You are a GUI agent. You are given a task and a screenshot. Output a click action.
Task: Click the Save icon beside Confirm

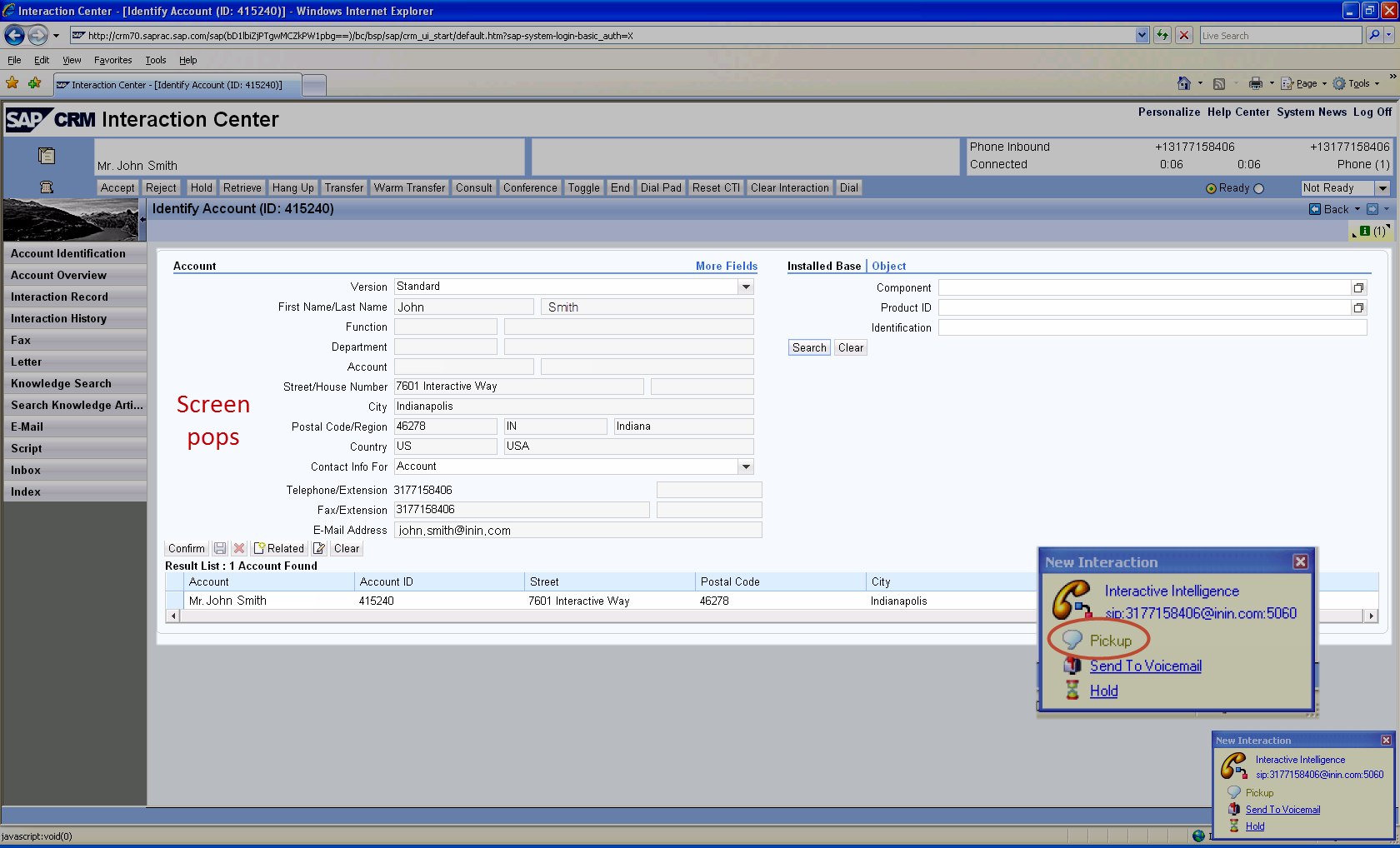pos(220,548)
